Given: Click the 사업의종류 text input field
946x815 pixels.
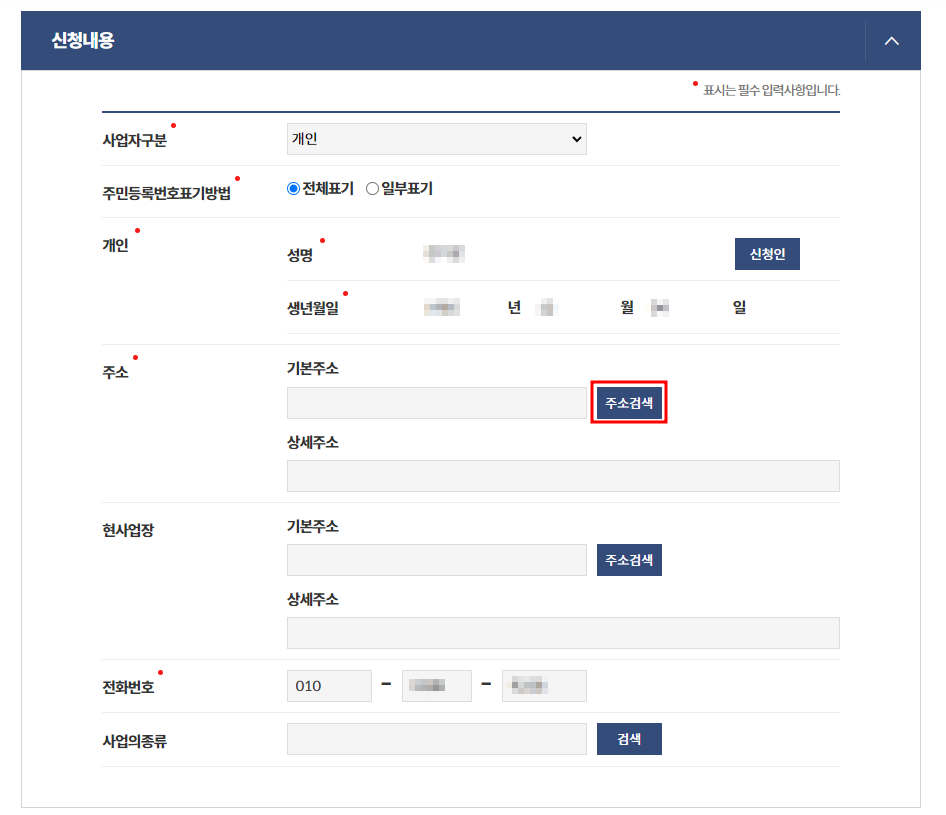Looking at the screenshot, I should click(436, 738).
